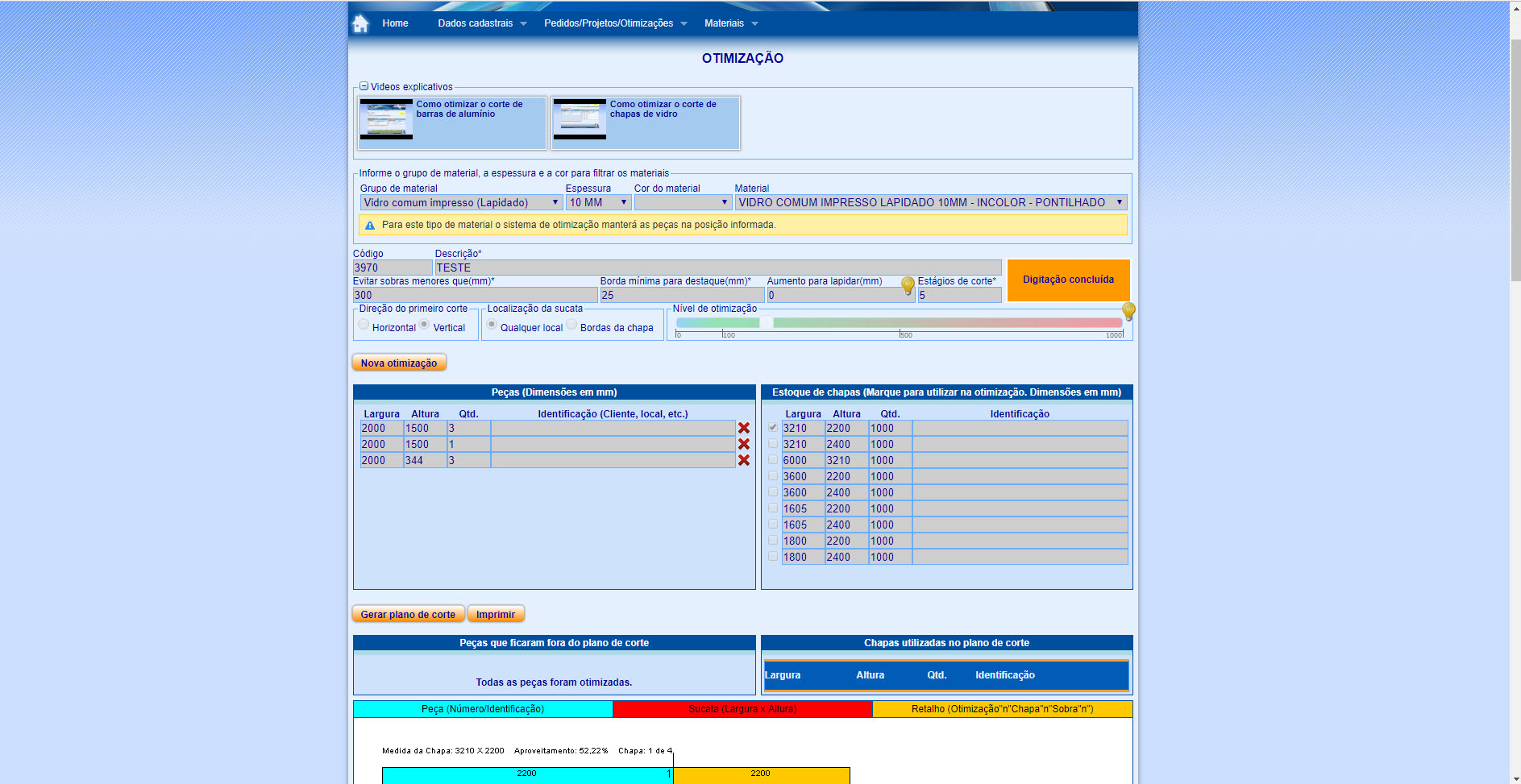Viewport: 1521px width, 784px height.
Task: Open the Cor do material dropdown
Action: [682, 202]
